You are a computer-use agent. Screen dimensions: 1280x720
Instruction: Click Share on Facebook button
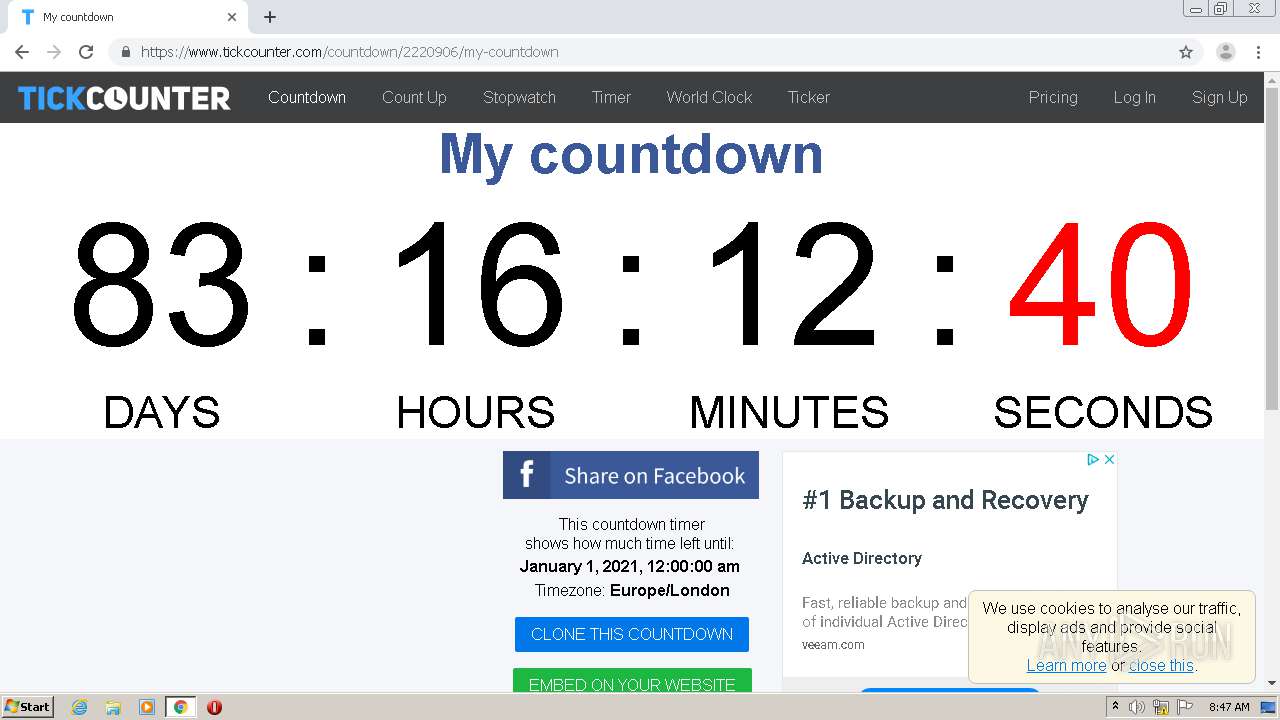point(631,475)
